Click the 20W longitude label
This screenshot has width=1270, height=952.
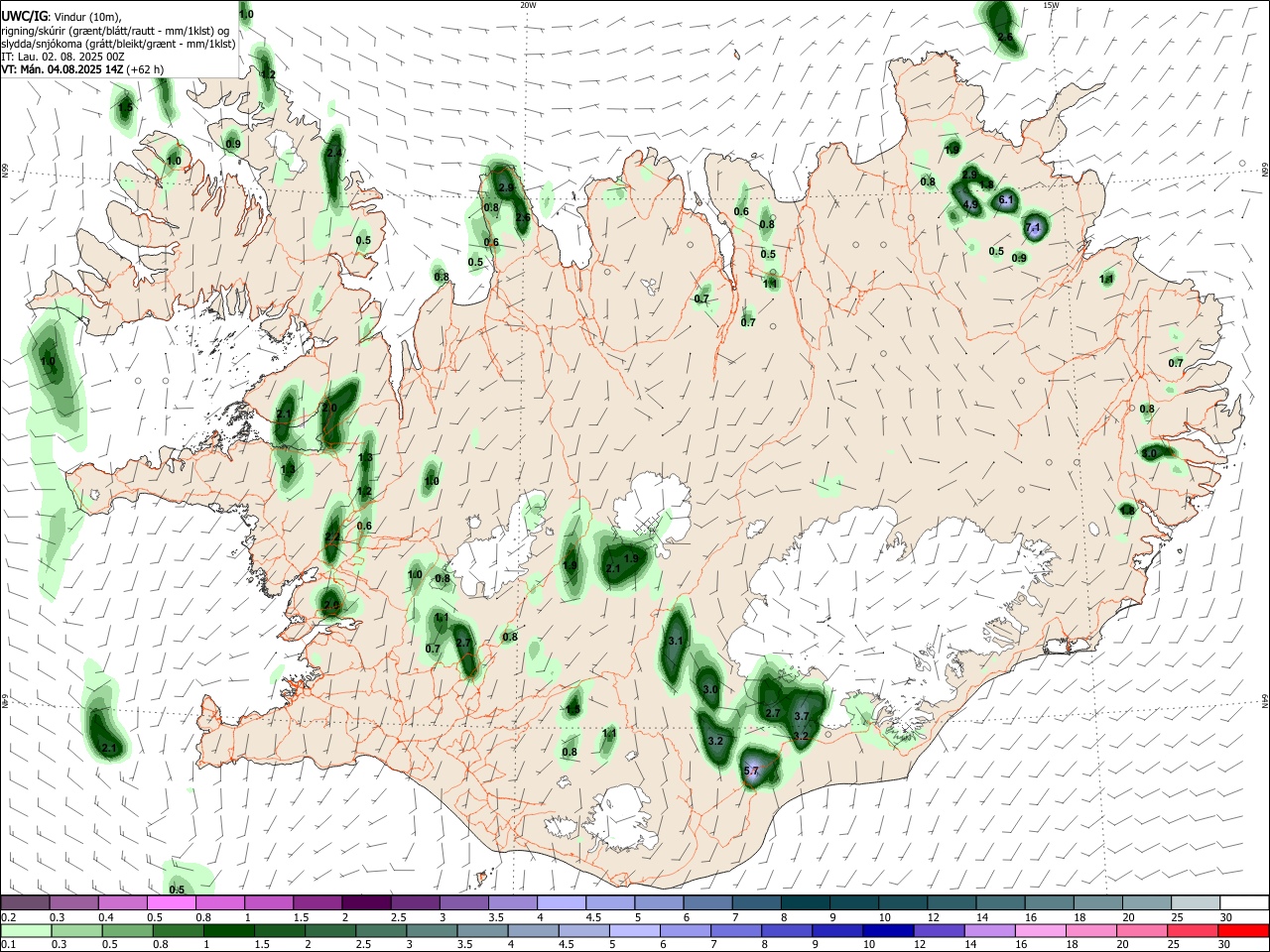click(x=528, y=5)
